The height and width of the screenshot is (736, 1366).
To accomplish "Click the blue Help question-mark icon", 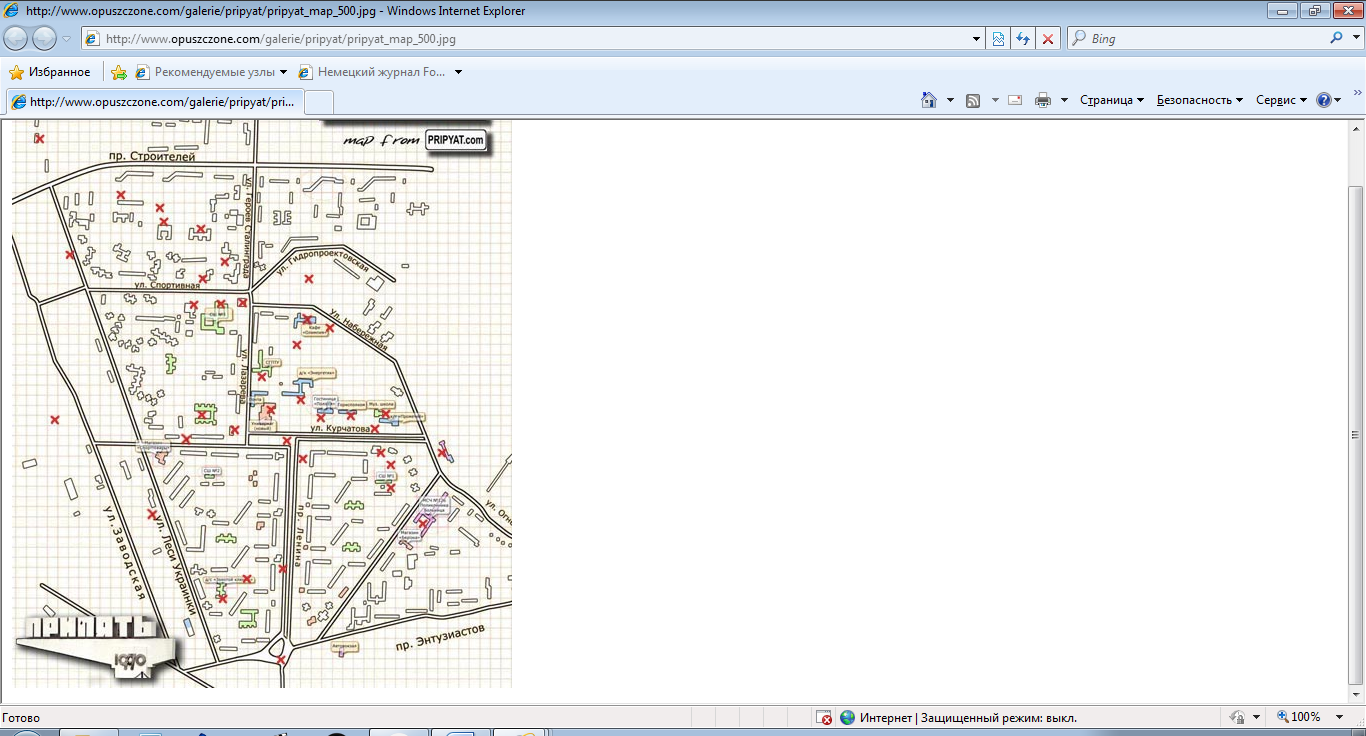I will (x=1323, y=100).
